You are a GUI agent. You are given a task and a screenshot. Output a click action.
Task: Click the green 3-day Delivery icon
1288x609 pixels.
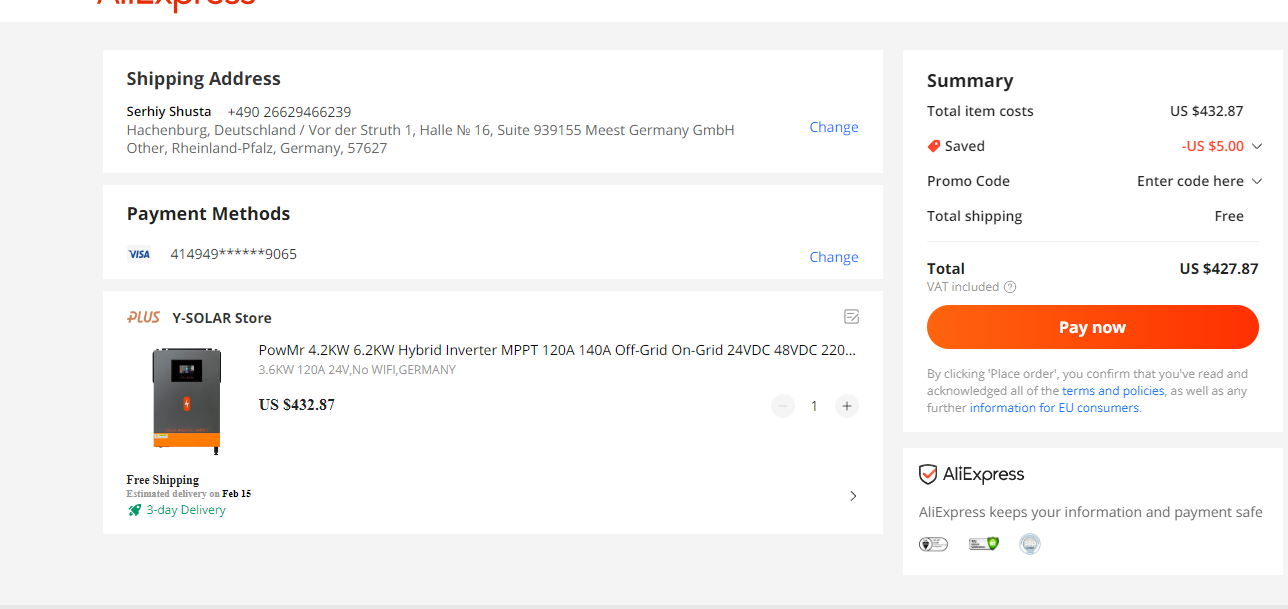pyautogui.click(x=135, y=510)
